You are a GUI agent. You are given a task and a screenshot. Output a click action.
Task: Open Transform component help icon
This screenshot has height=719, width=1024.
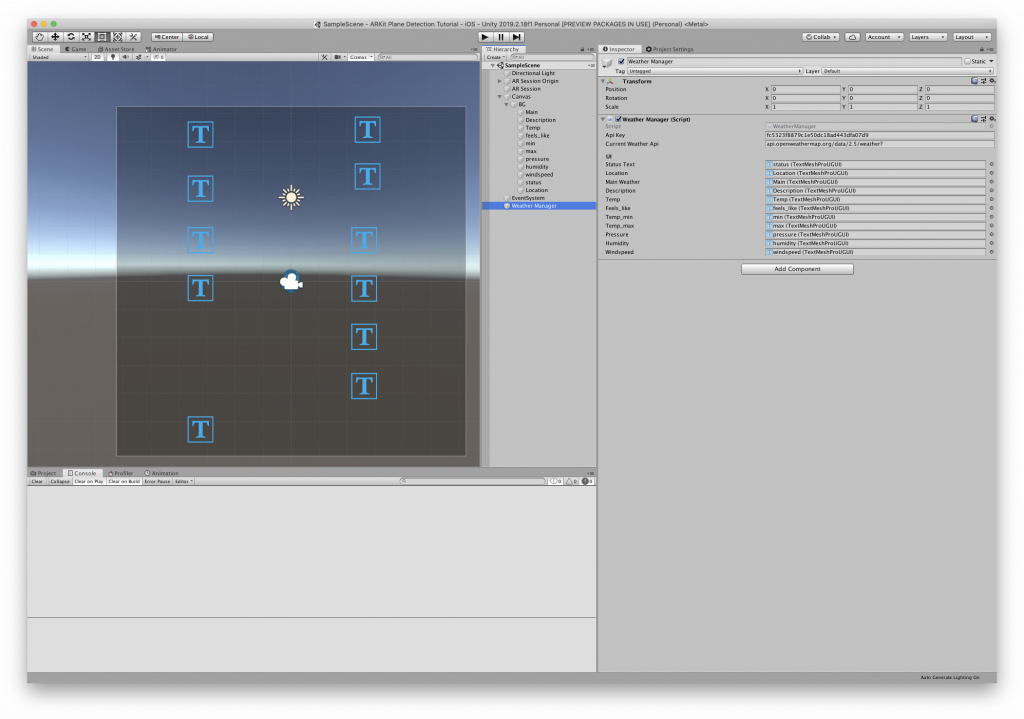(974, 81)
